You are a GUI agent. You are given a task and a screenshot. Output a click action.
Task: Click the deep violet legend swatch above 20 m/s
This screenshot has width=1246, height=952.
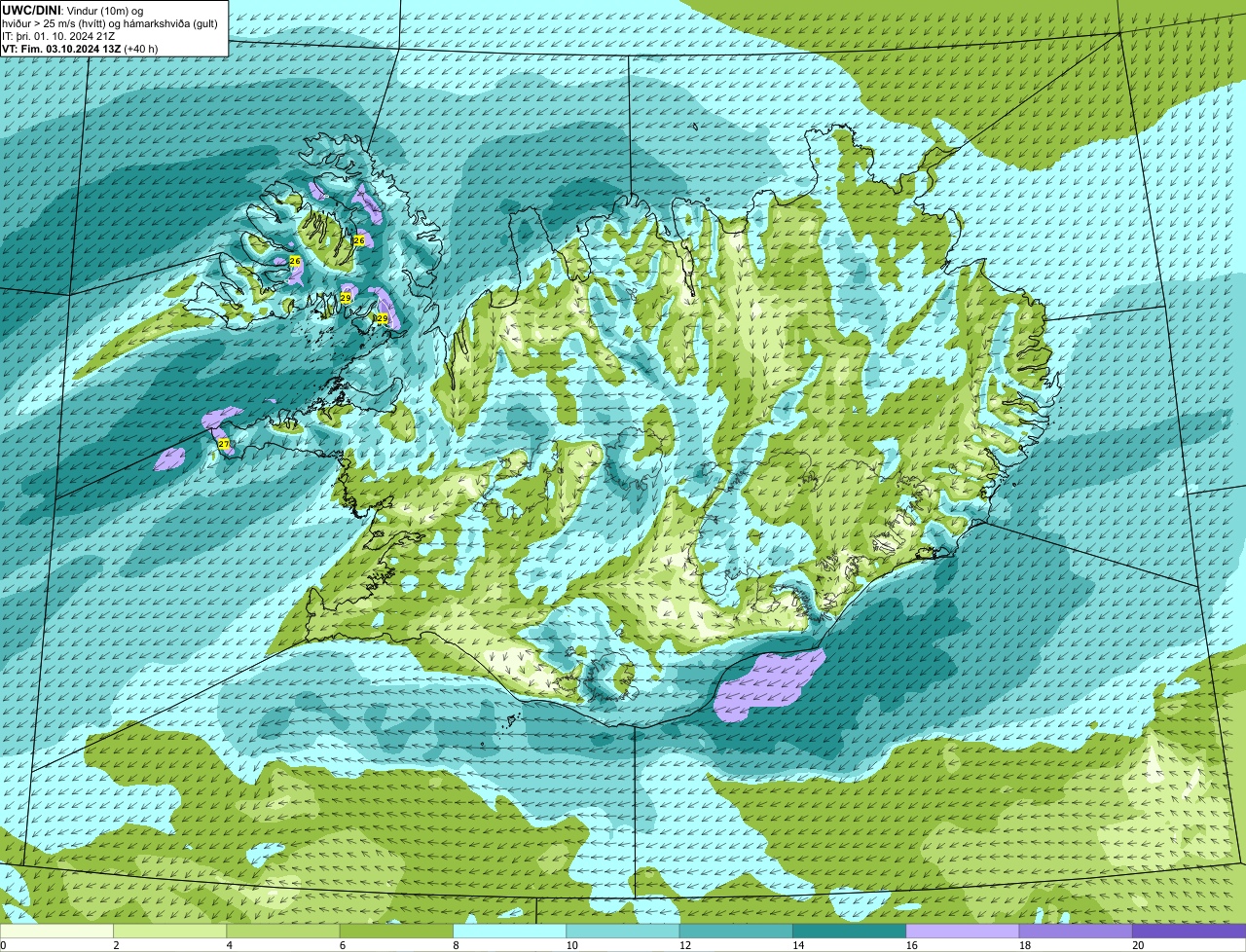coord(1190,932)
